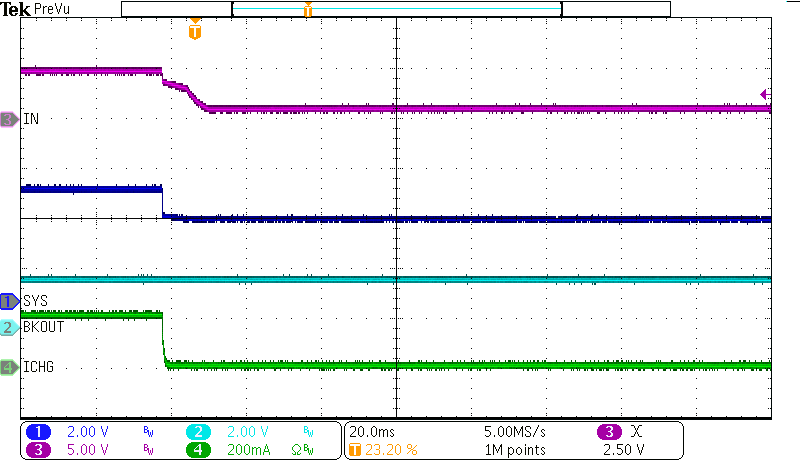Image resolution: width=800 pixels, height=460 pixels.
Task: Select channel 1 badge showing 2.00 V
Action: click(38, 432)
